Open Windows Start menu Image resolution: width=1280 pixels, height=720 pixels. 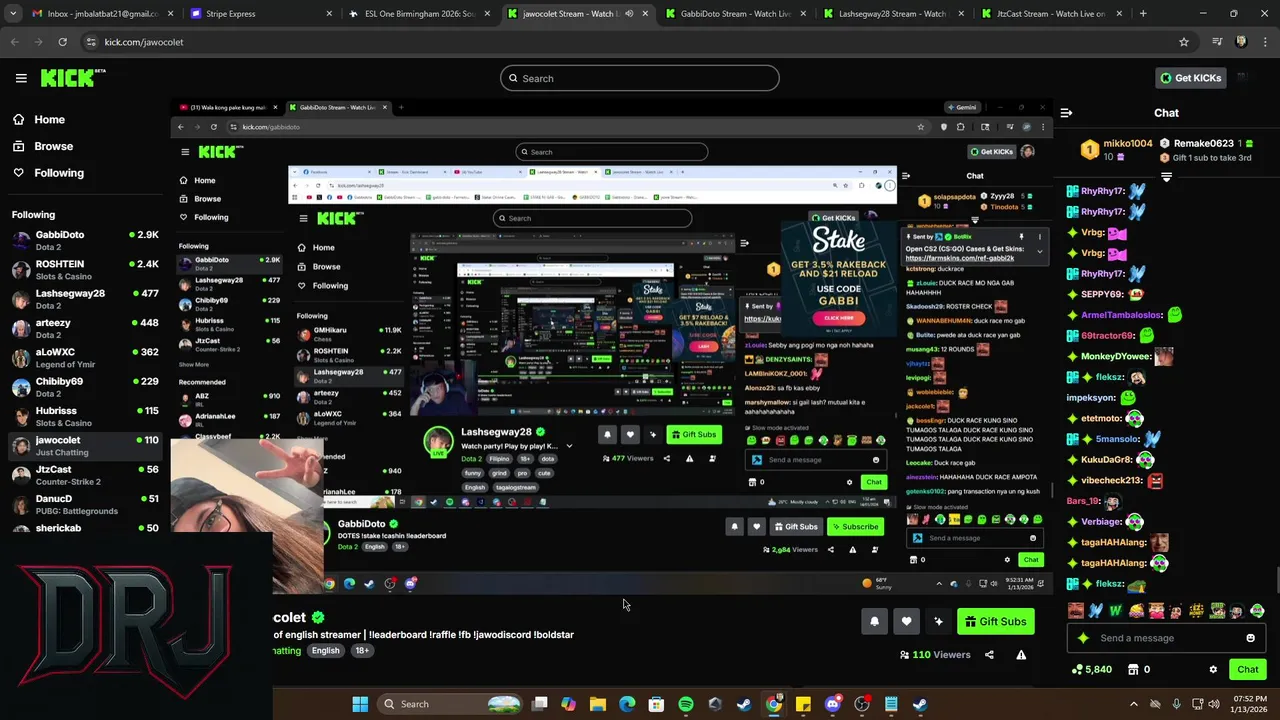point(360,704)
